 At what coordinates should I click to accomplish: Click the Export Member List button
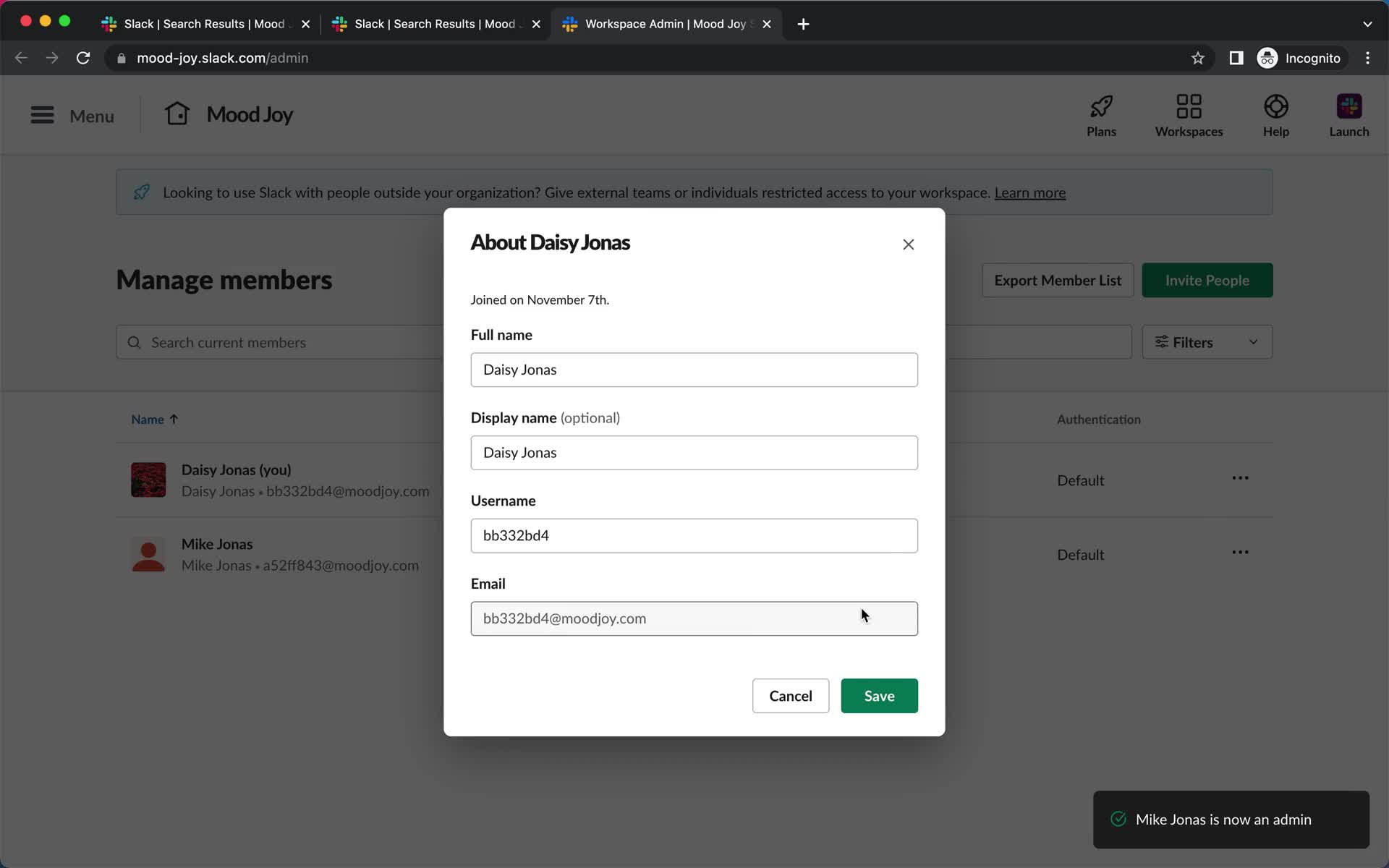[x=1058, y=280]
